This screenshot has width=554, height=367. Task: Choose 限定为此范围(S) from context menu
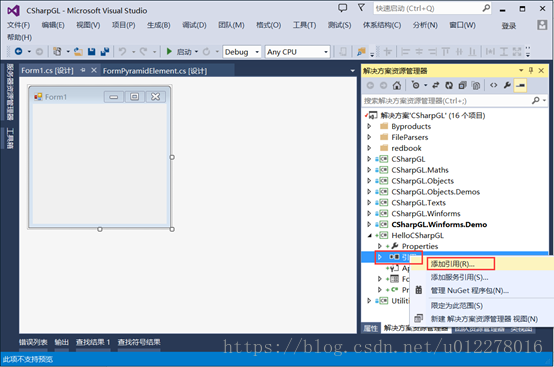[x=456, y=306]
